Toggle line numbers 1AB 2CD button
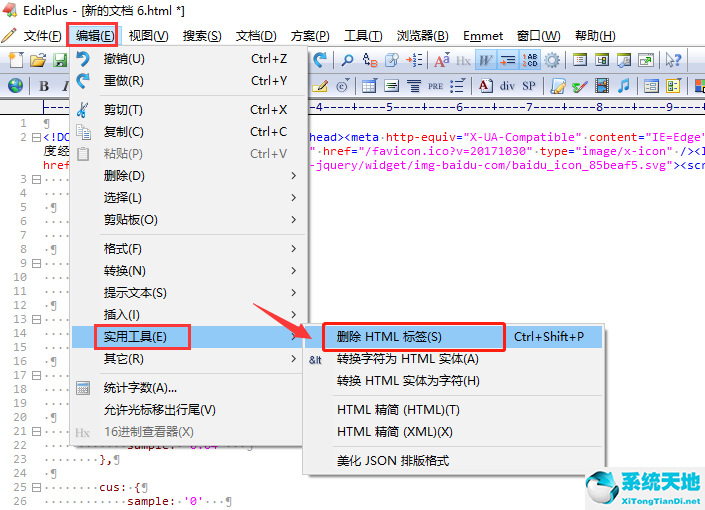This screenshot has width=705, height=510. point(530,60)
